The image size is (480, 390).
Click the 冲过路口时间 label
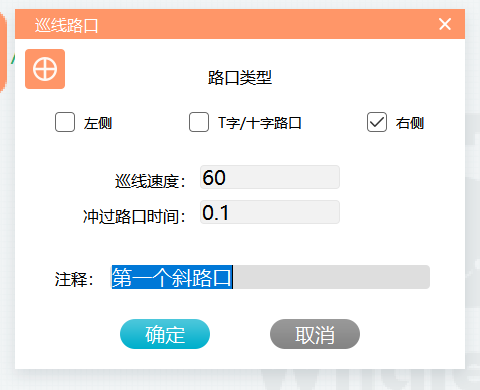(x=134, y=216)
